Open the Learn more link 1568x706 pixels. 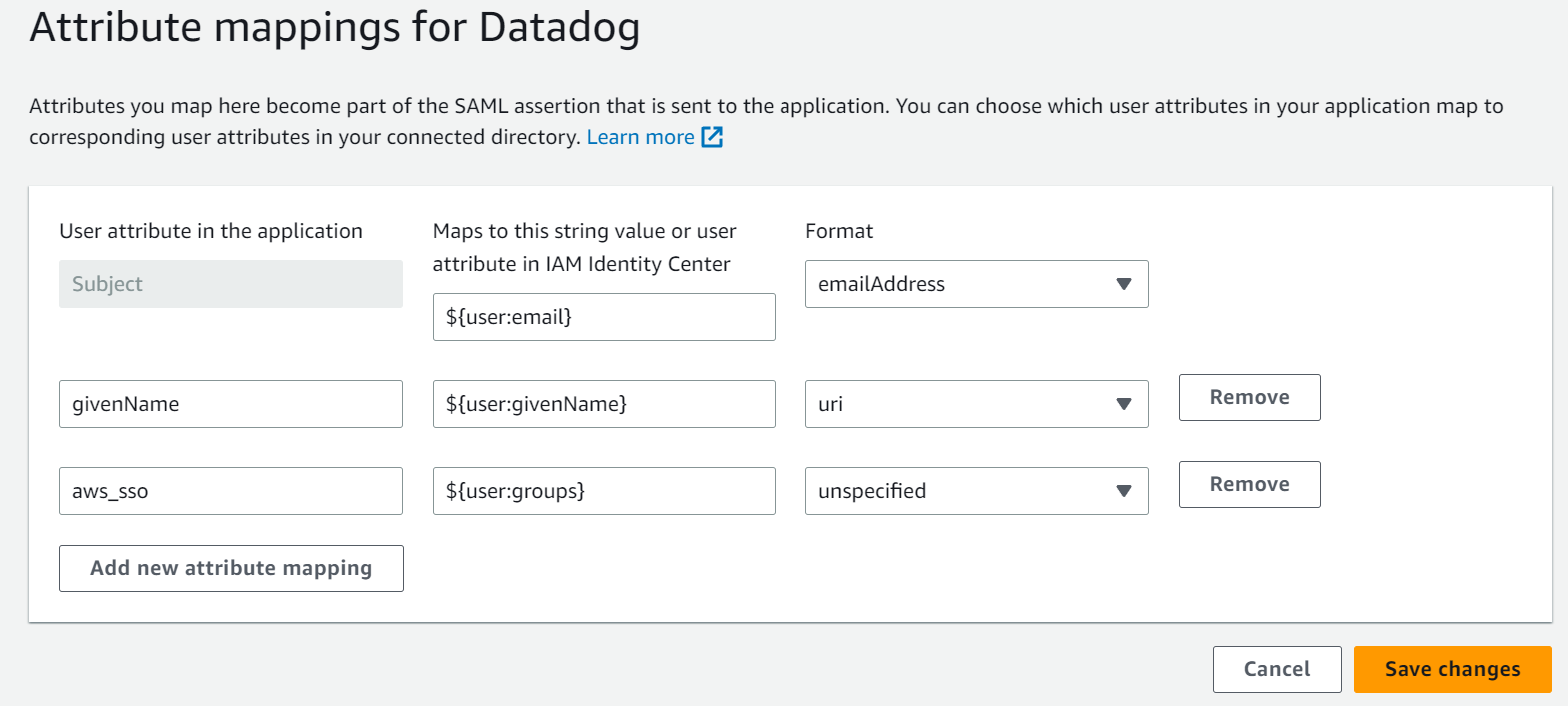[640, 137]
